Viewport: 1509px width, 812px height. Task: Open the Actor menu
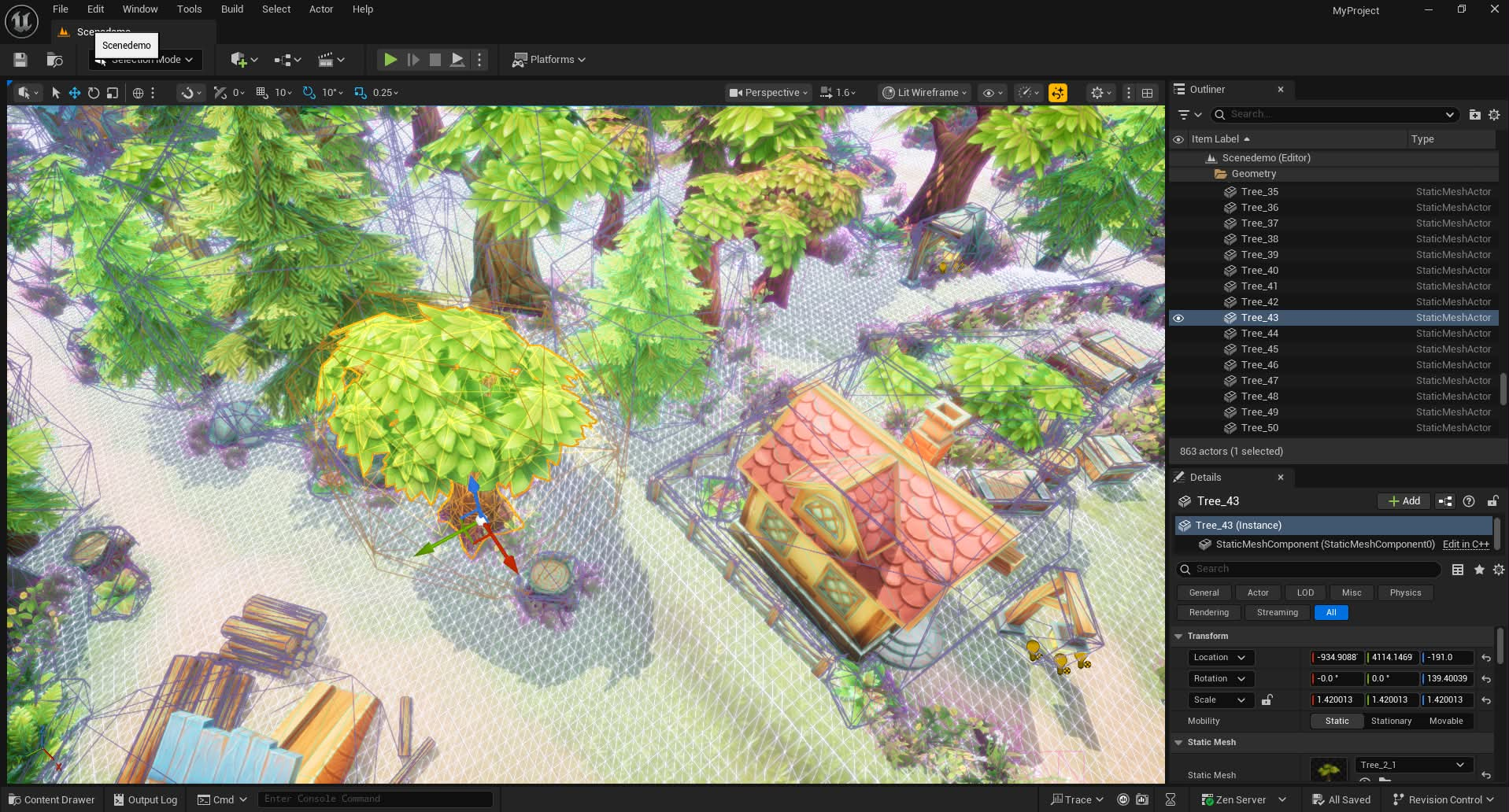tap(321, 9)
